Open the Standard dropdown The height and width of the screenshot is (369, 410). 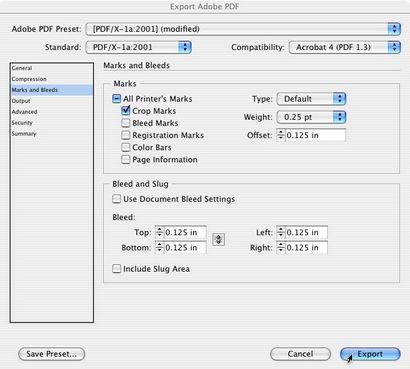coord(138,47)
